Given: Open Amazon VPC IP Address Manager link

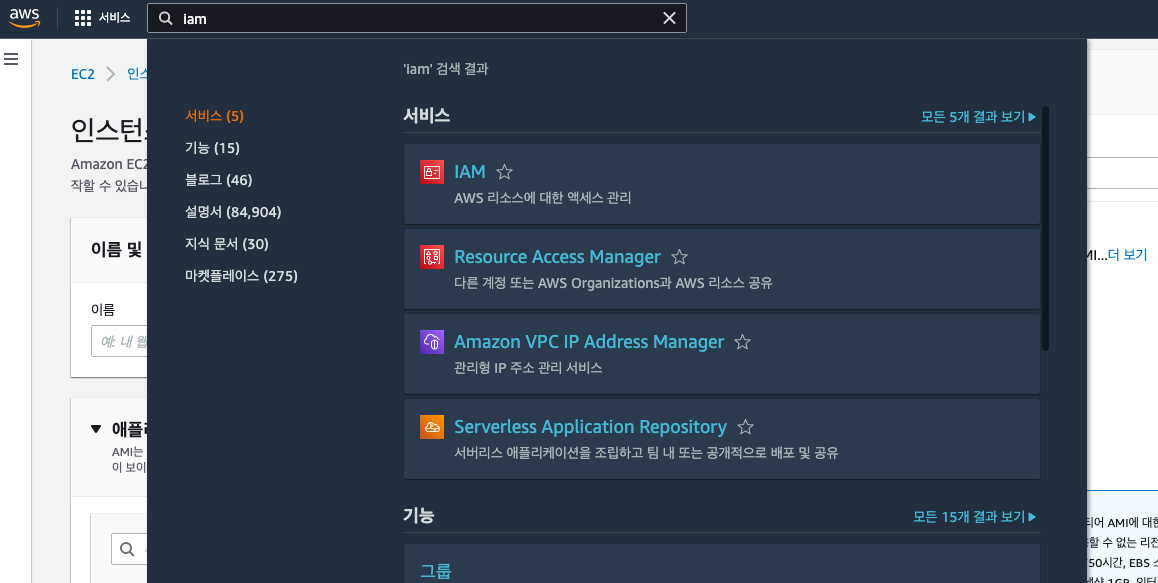Looking at the screenshot, I should 589,341.
